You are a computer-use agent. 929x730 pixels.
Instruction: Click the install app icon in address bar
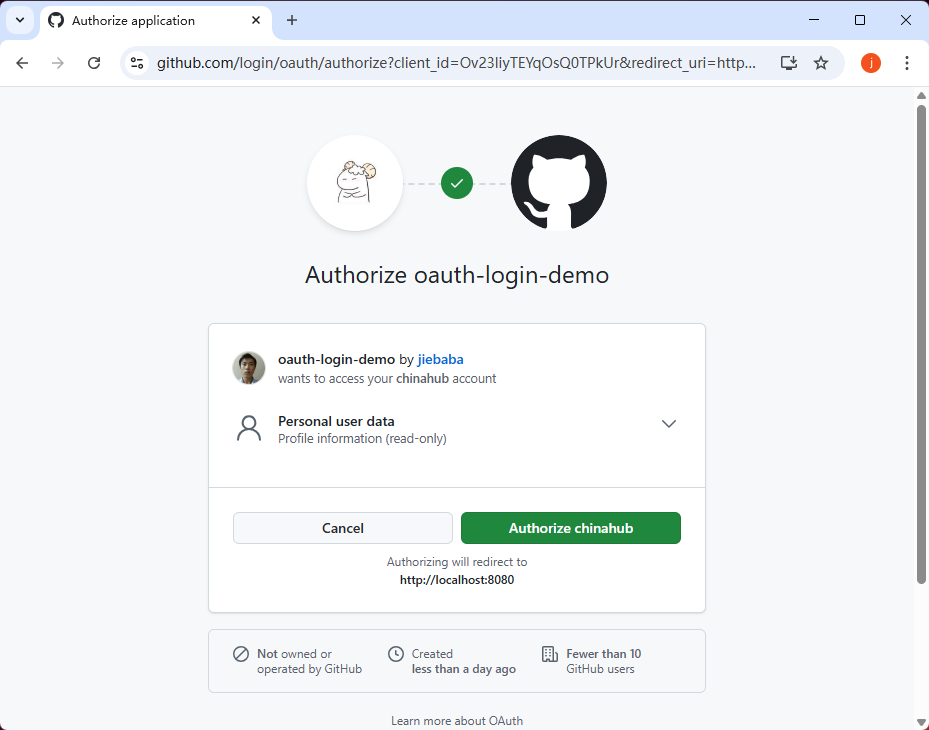(789, 63)
